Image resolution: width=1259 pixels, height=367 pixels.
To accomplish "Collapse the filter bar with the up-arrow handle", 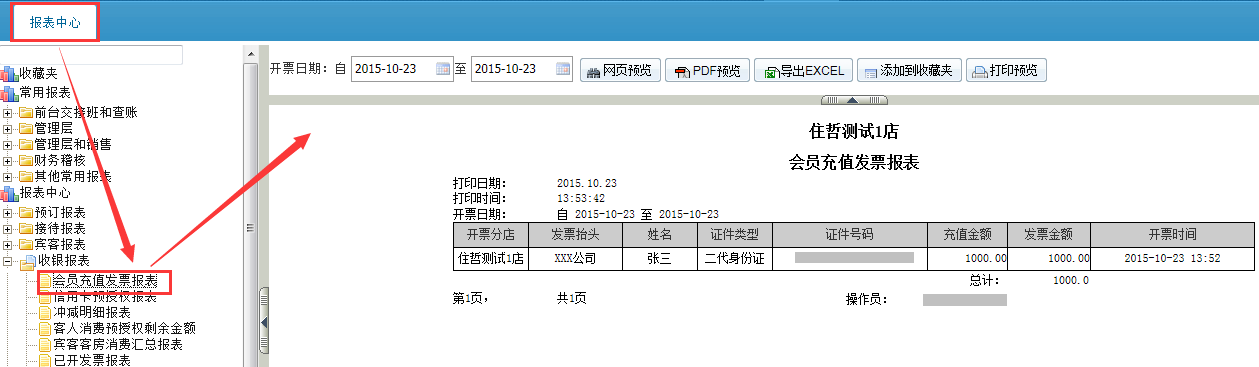I will click(853, 100).
